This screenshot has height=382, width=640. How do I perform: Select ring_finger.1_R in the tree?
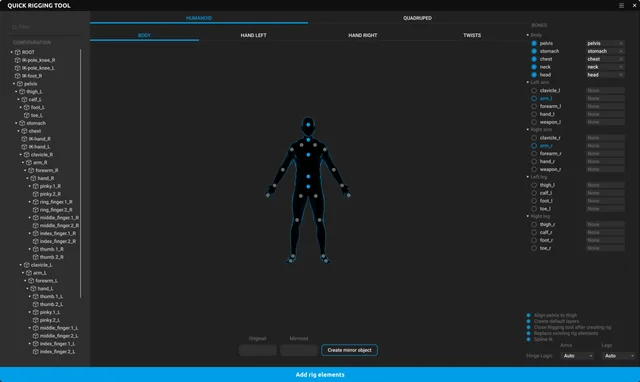pyautogui.click(x=56, y=202)
